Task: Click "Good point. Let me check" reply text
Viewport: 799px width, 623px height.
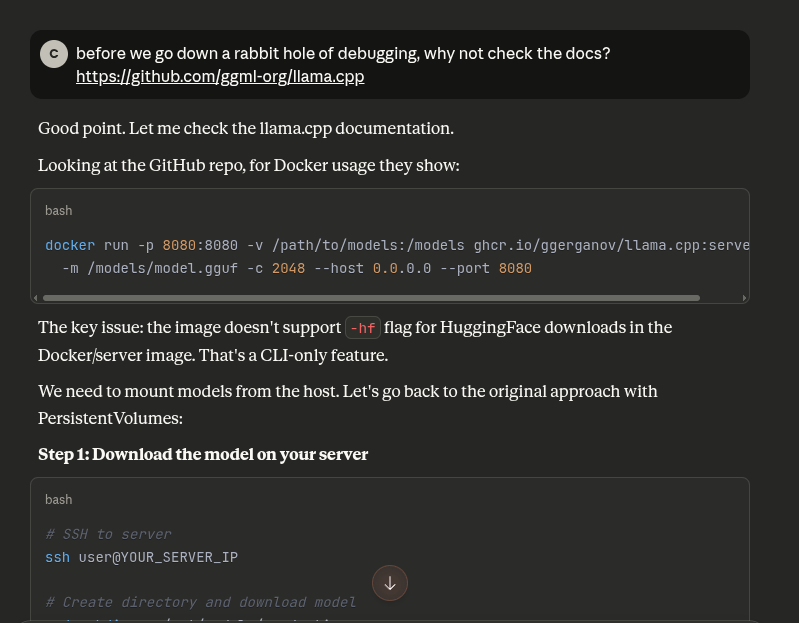Action: [246, 128]
